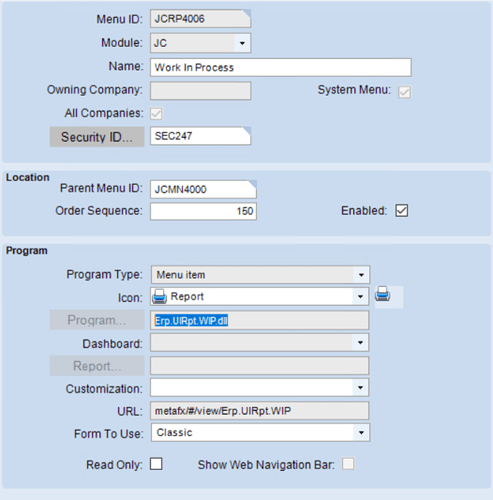Toggle the Show Web Navigation Bar checkbox
The image size is (493, 500).
[348, 464]
